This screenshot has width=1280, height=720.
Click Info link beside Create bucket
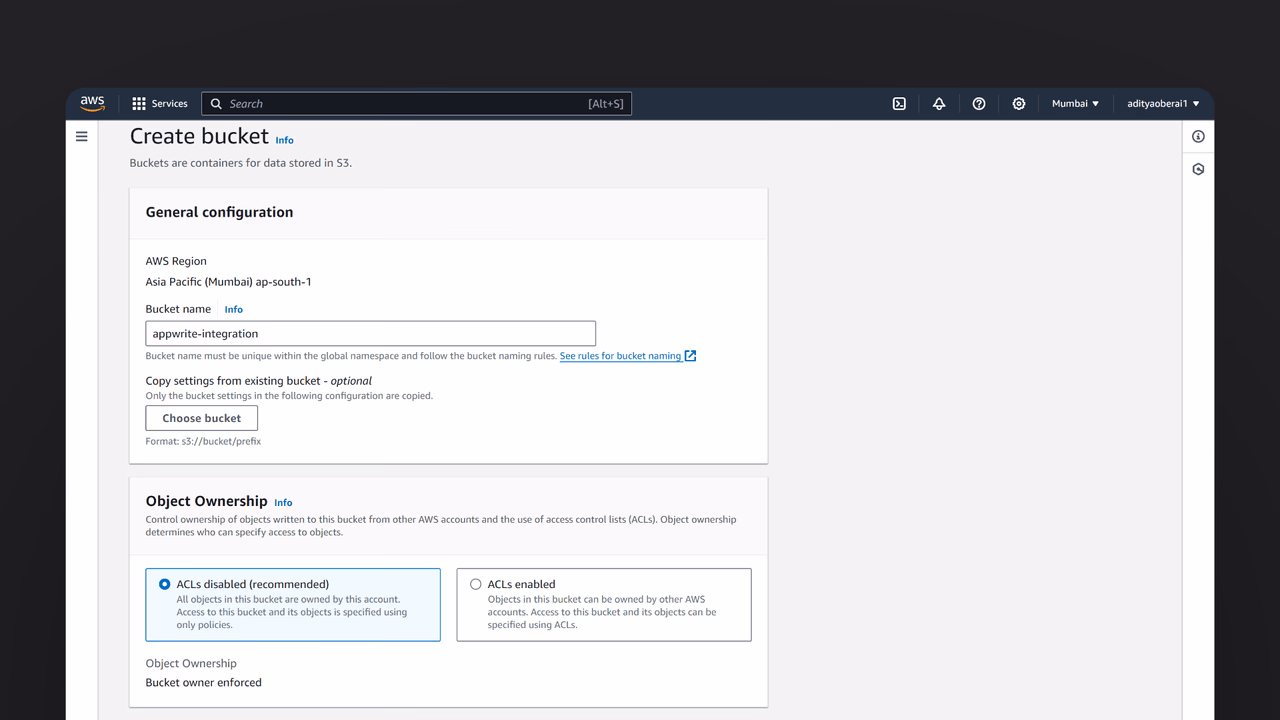pyautogui.click(x=284, y=140)
